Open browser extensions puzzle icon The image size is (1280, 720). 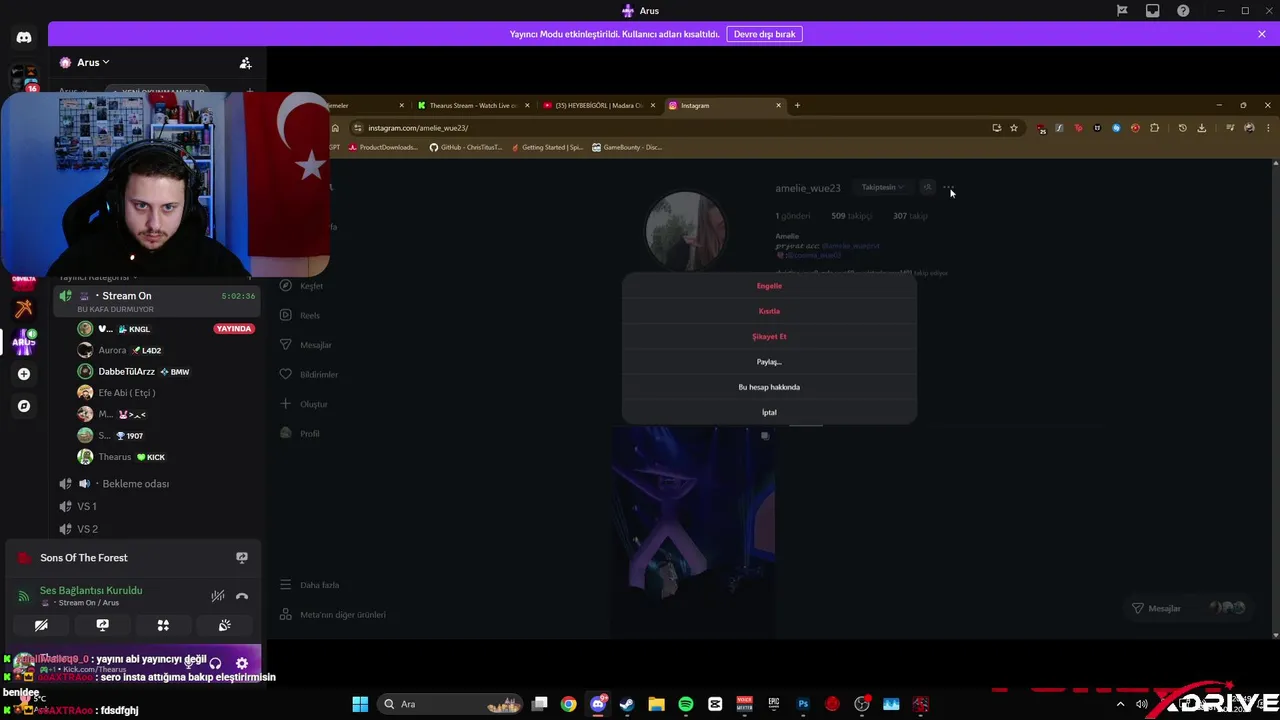click(1154, 128)
